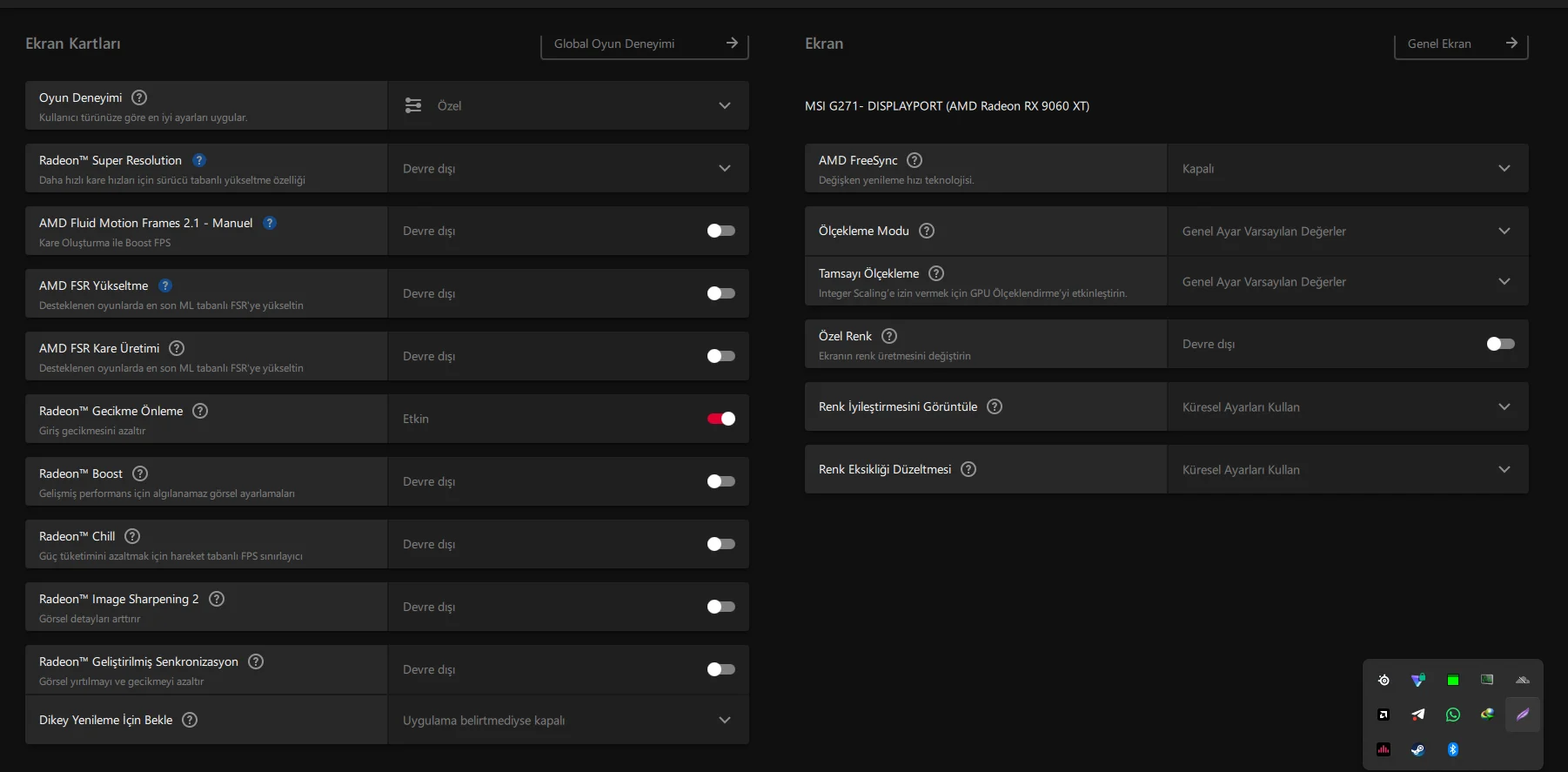Open help for AMD FSR Kare Üretimi
1568x772 pixels.
[x=177, y=348]
